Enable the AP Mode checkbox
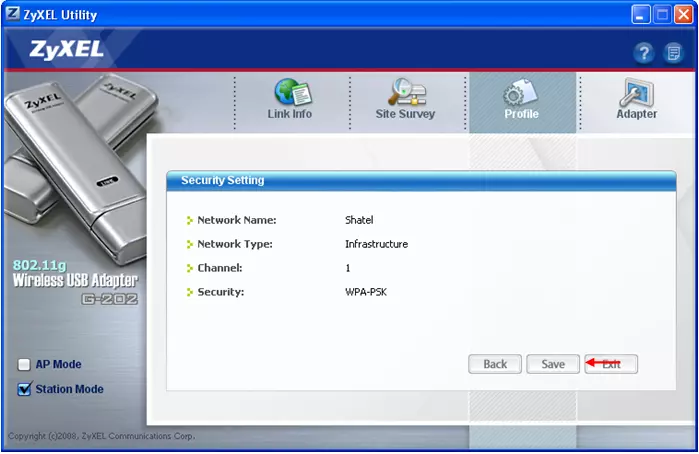 pyautogui.click(x=24, y=364)
